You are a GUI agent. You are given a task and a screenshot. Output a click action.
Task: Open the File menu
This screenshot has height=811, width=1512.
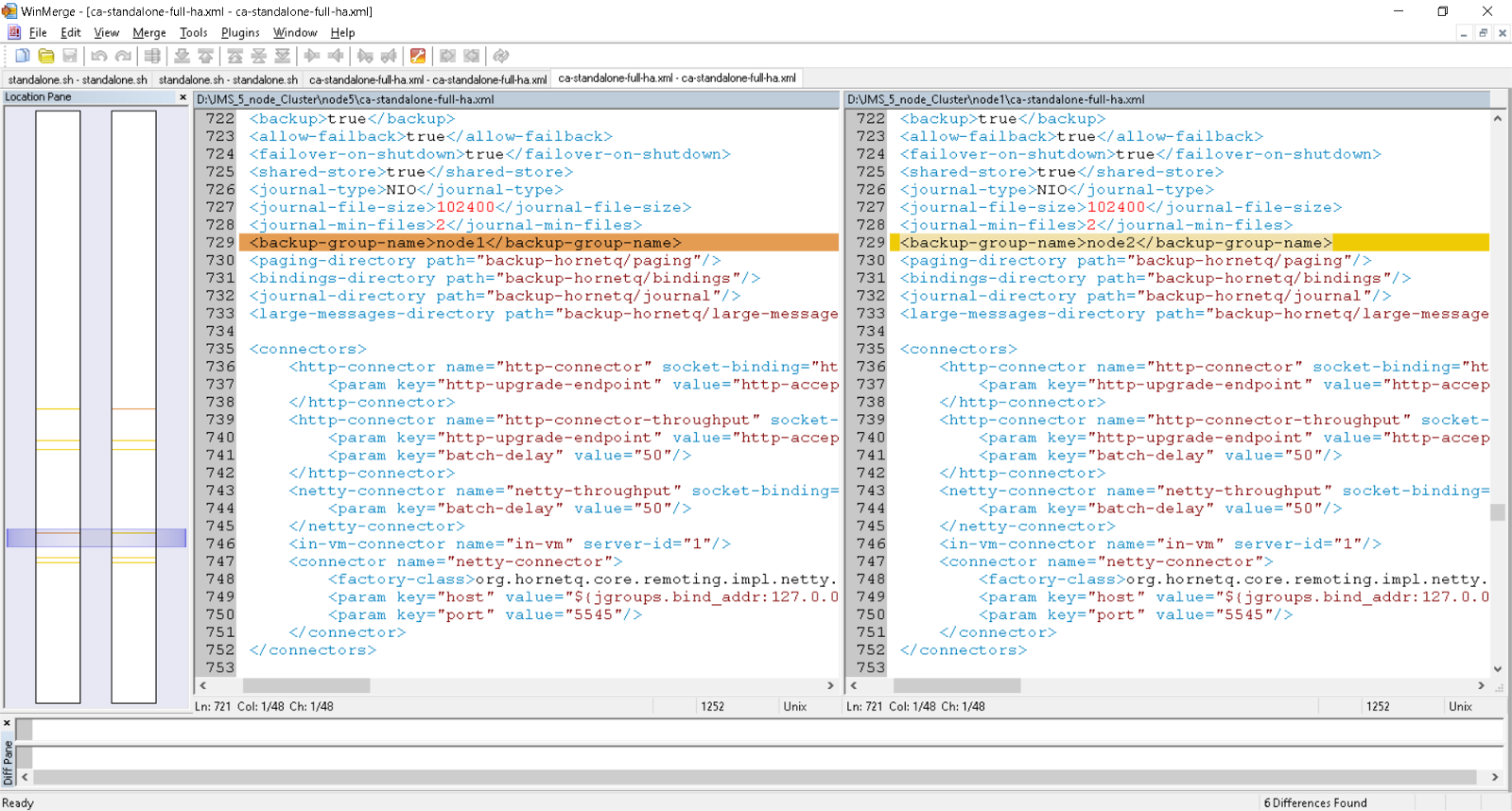[38, 32]
